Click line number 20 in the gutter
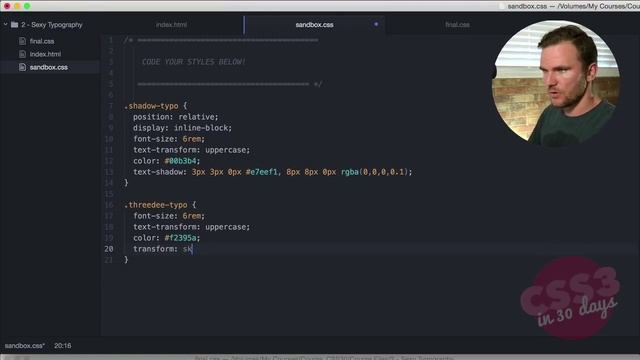The height and width of the screenshot is (360, 640). click(x=109, y=249)
